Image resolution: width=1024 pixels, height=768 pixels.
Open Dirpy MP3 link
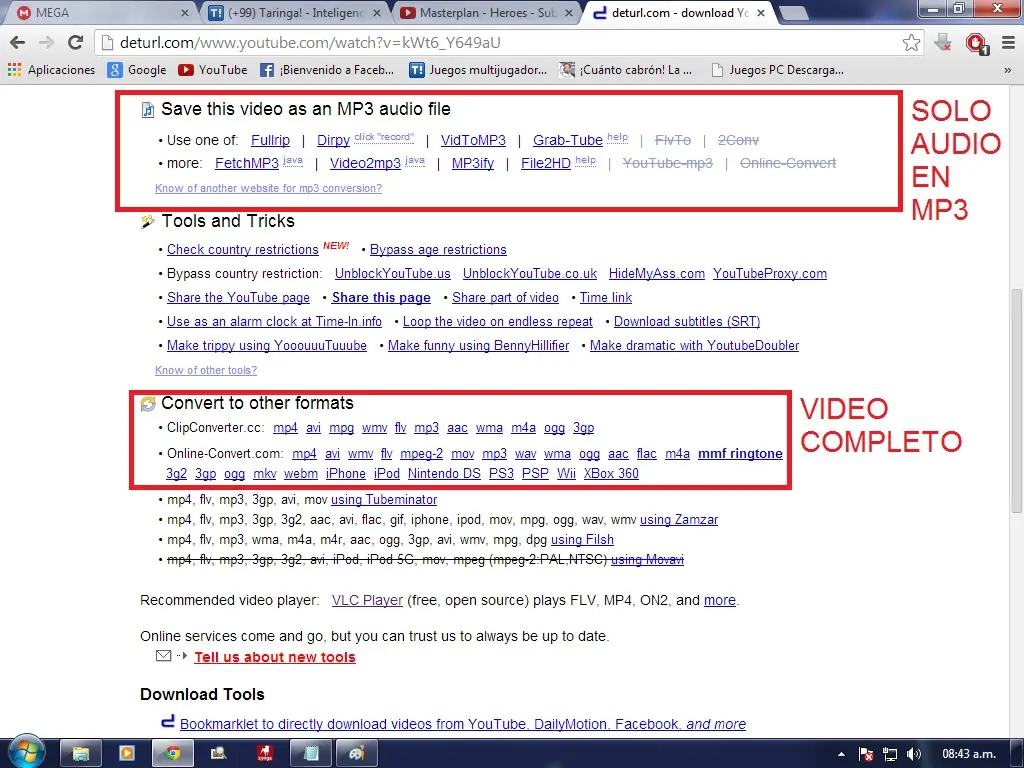333,140
